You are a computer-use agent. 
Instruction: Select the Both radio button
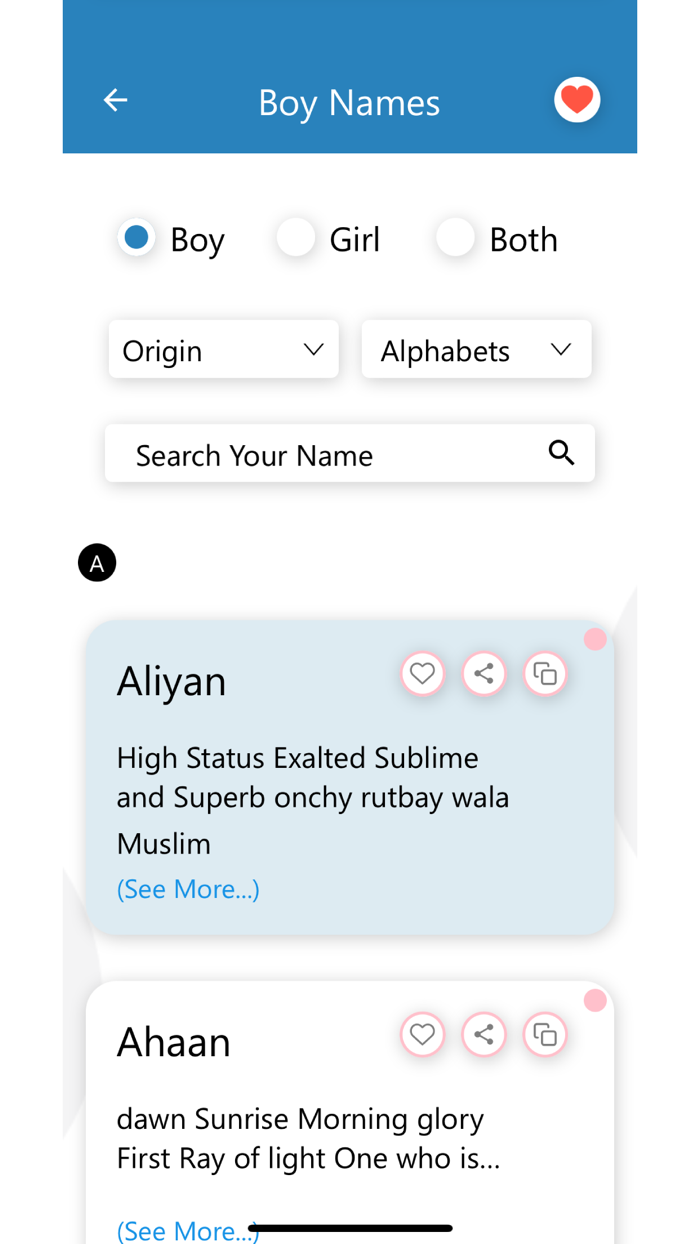click(455, 237)
